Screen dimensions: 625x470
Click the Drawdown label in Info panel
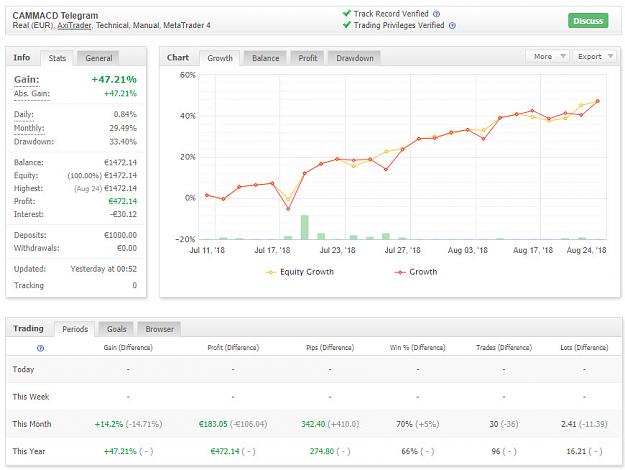coord(33,142)
